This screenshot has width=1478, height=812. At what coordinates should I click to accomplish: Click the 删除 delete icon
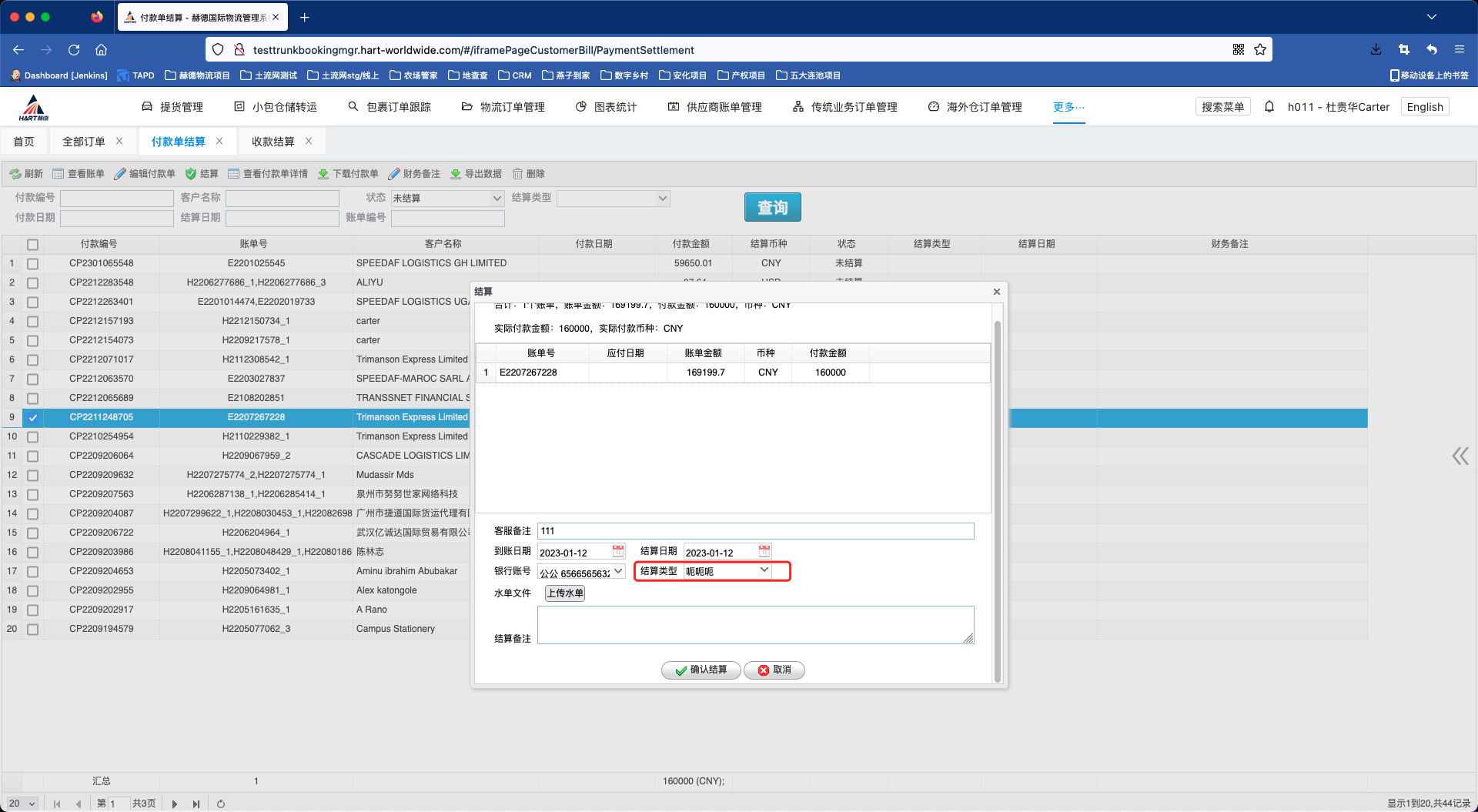tap(520, 173)
